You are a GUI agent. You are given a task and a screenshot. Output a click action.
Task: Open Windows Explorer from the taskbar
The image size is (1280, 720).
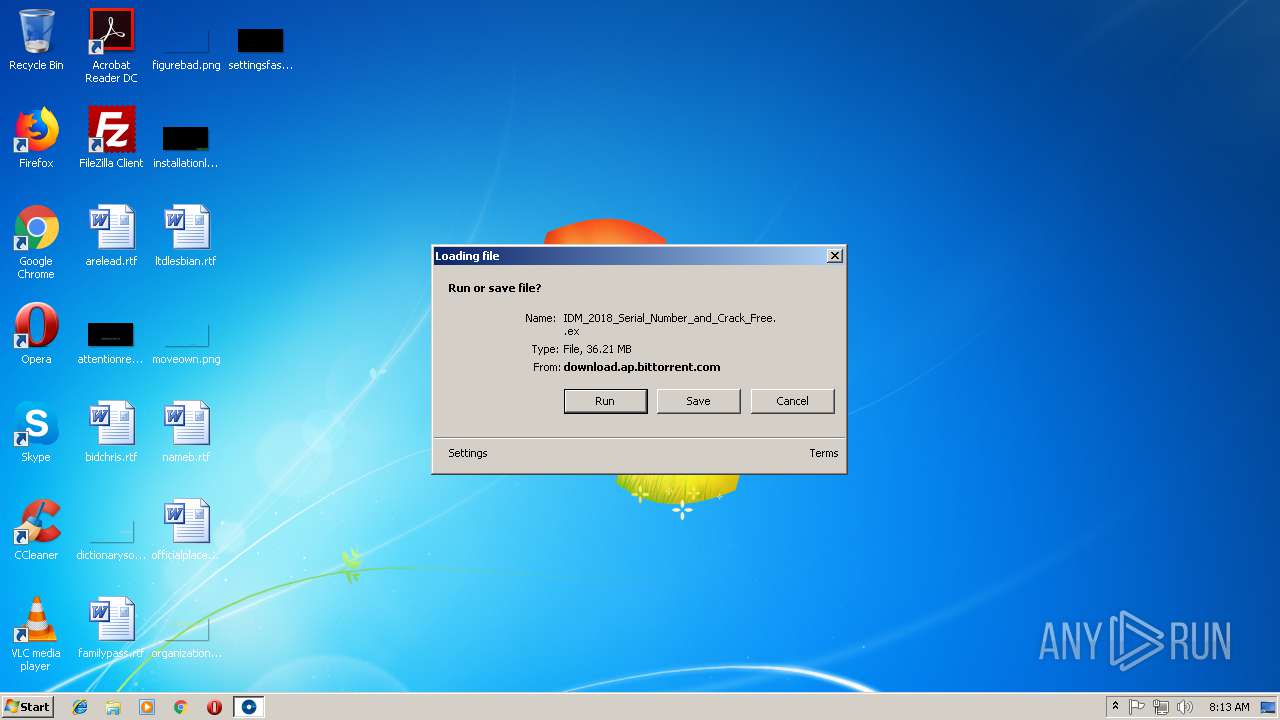pos(113,707)
